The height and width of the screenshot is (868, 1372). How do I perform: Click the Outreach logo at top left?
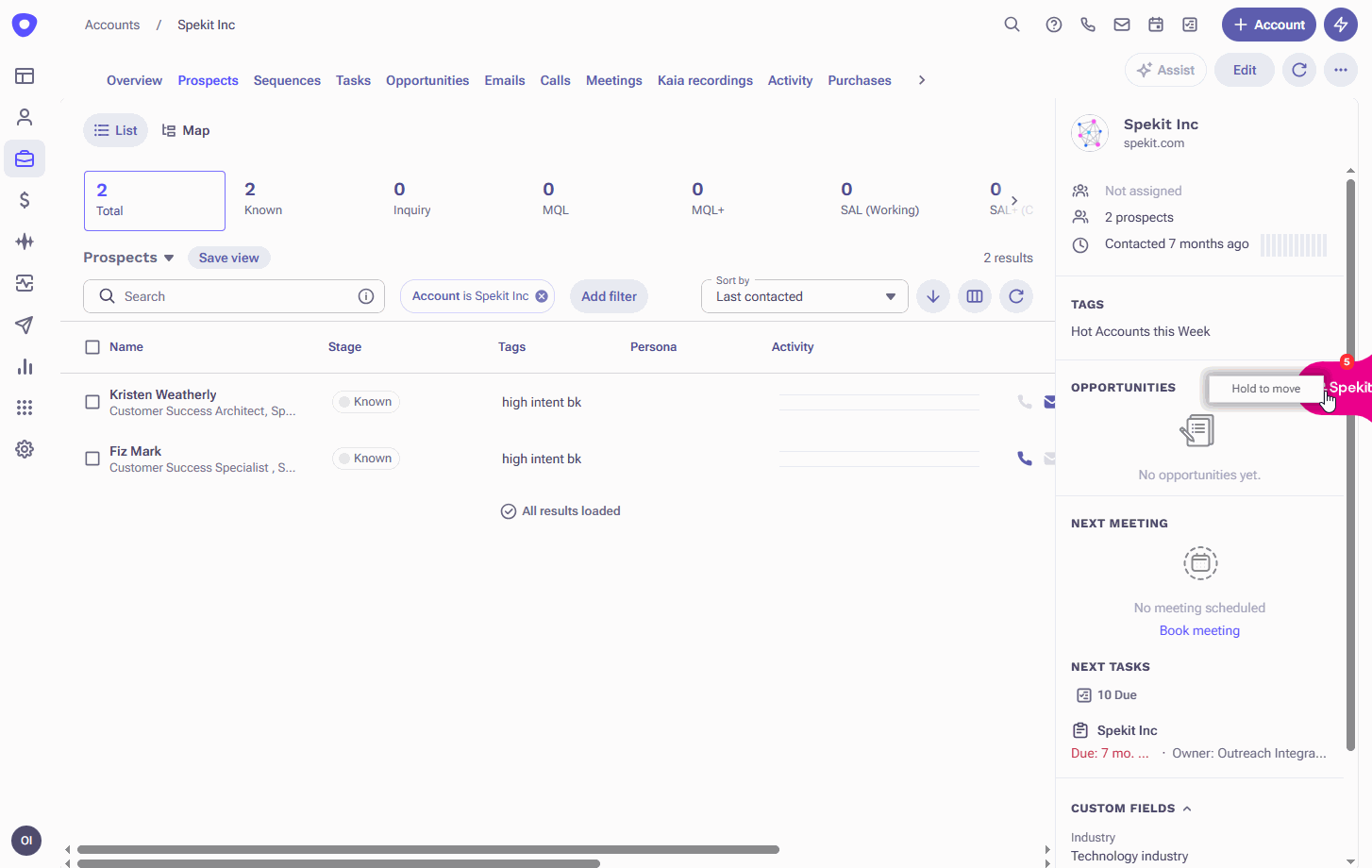click(x=25, y=25)
